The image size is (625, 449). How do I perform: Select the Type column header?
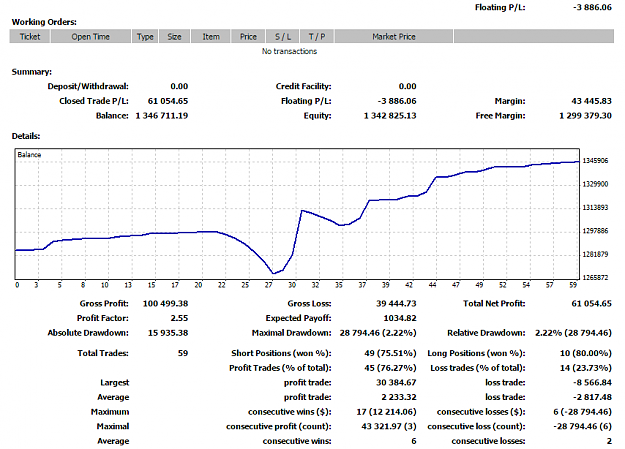(145, 37)
